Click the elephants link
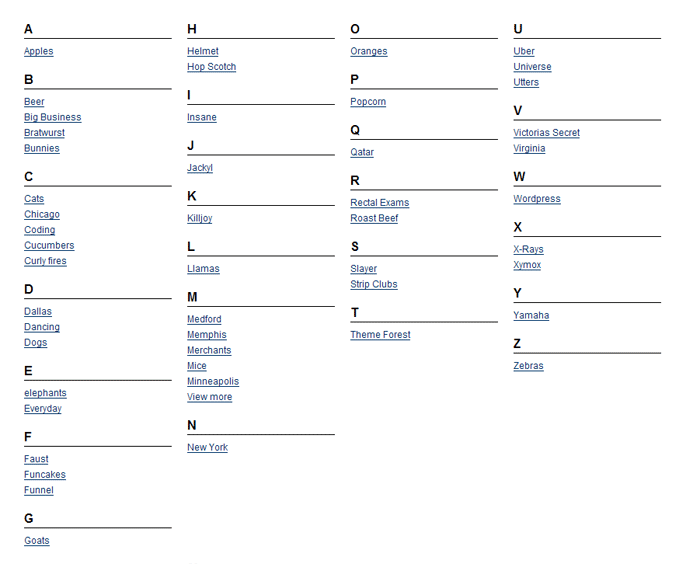Screen dimensions: 700x564 coord(45,393)
